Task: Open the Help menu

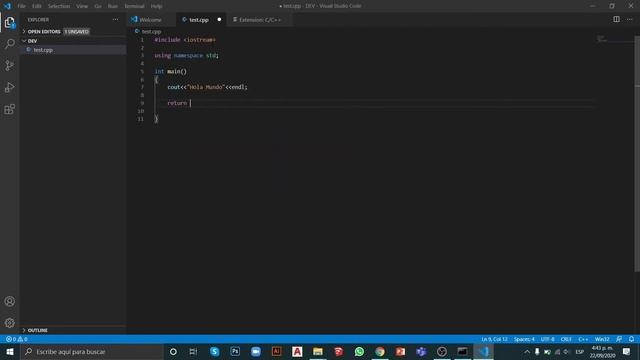Action: tap(156, 6)
